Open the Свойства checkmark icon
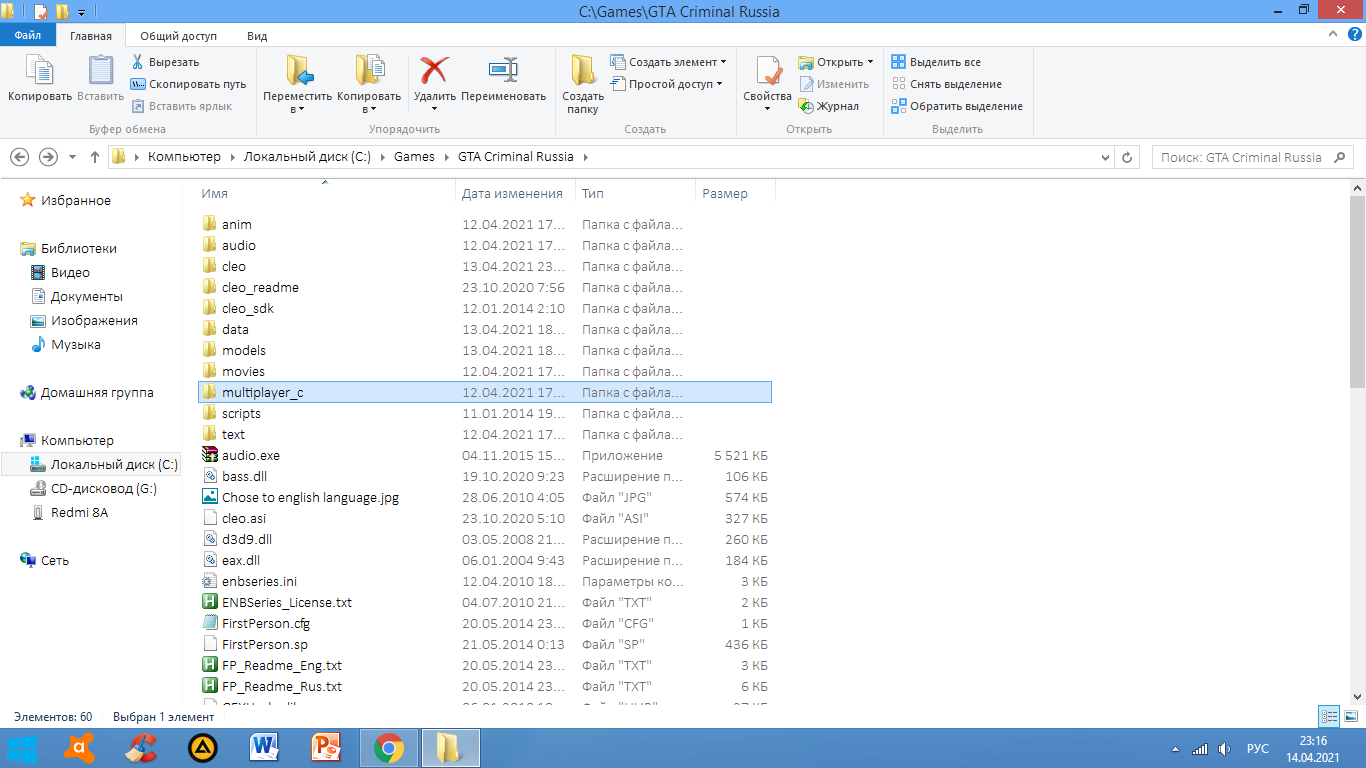Viewport: 1366px width, 768px height. 768,70
